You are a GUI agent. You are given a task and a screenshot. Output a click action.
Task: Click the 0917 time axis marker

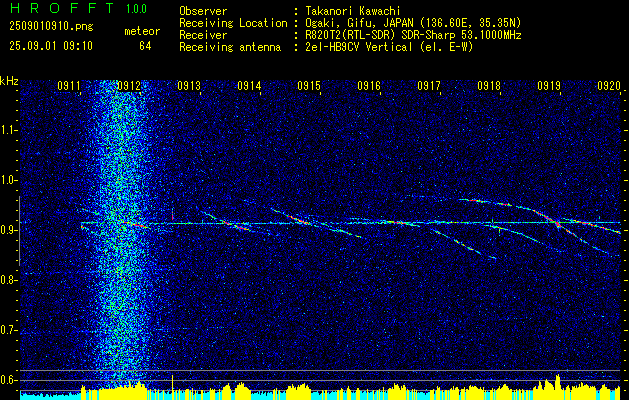(x=429, y=85)
